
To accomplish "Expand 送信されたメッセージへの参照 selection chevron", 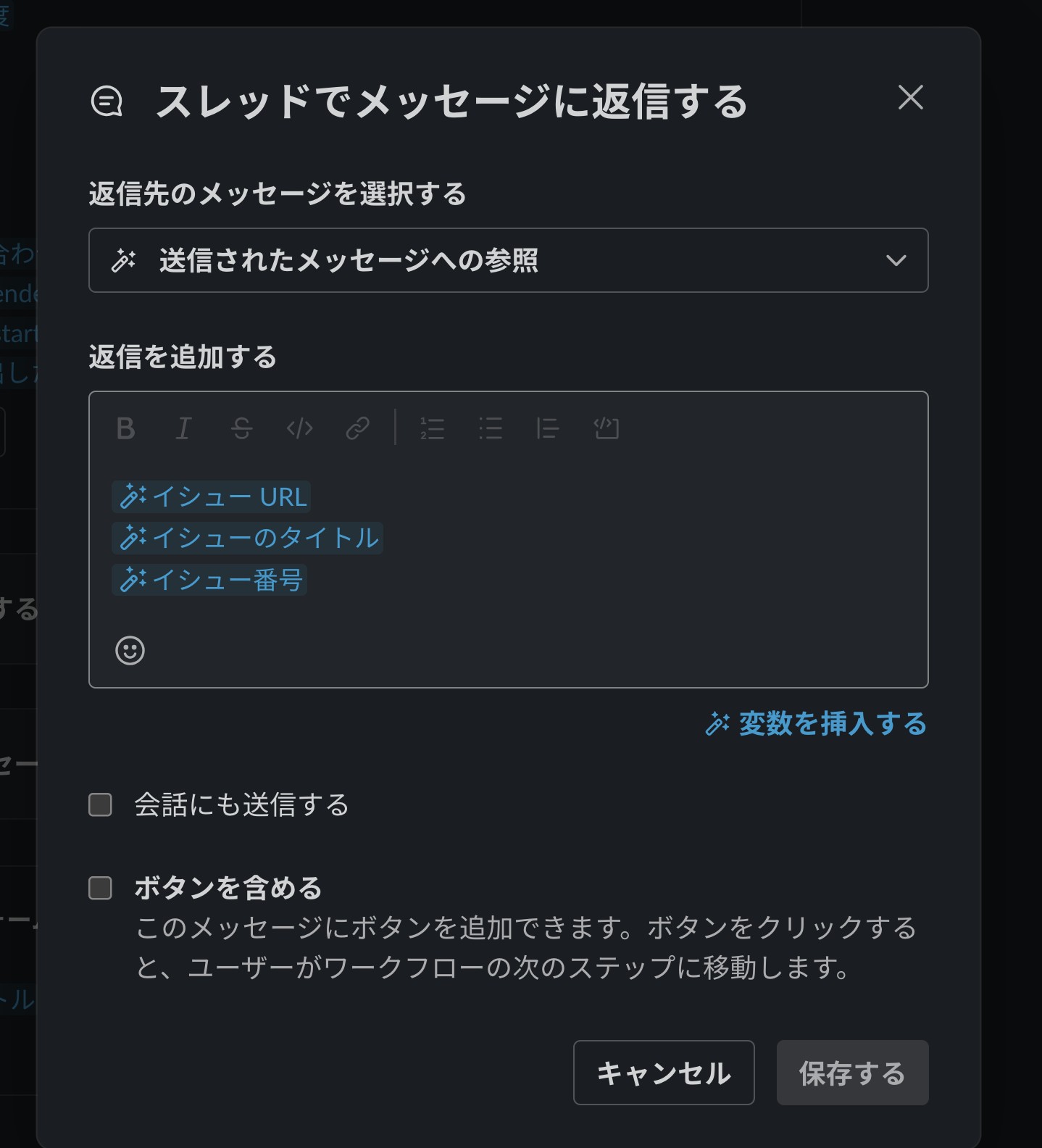I will click(x=899, y=260).
